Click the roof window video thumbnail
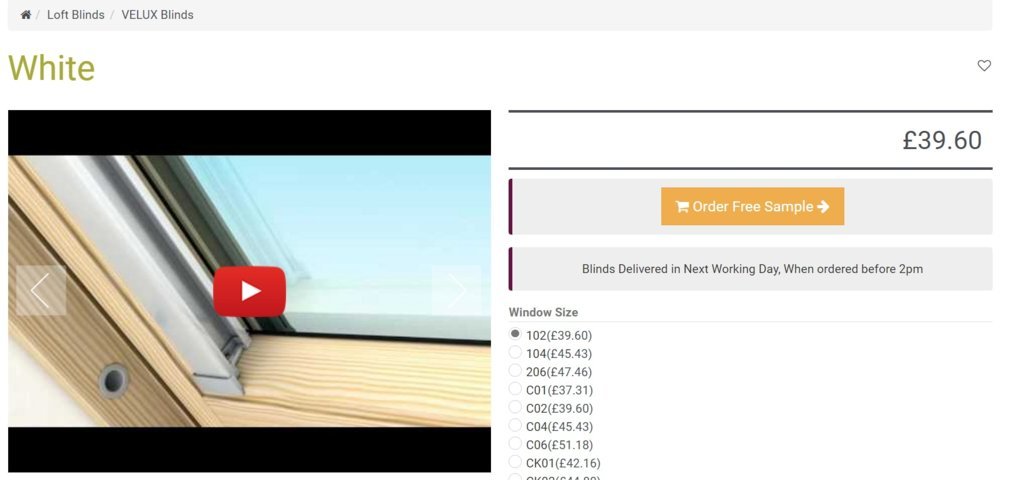 tap(250, 291)
